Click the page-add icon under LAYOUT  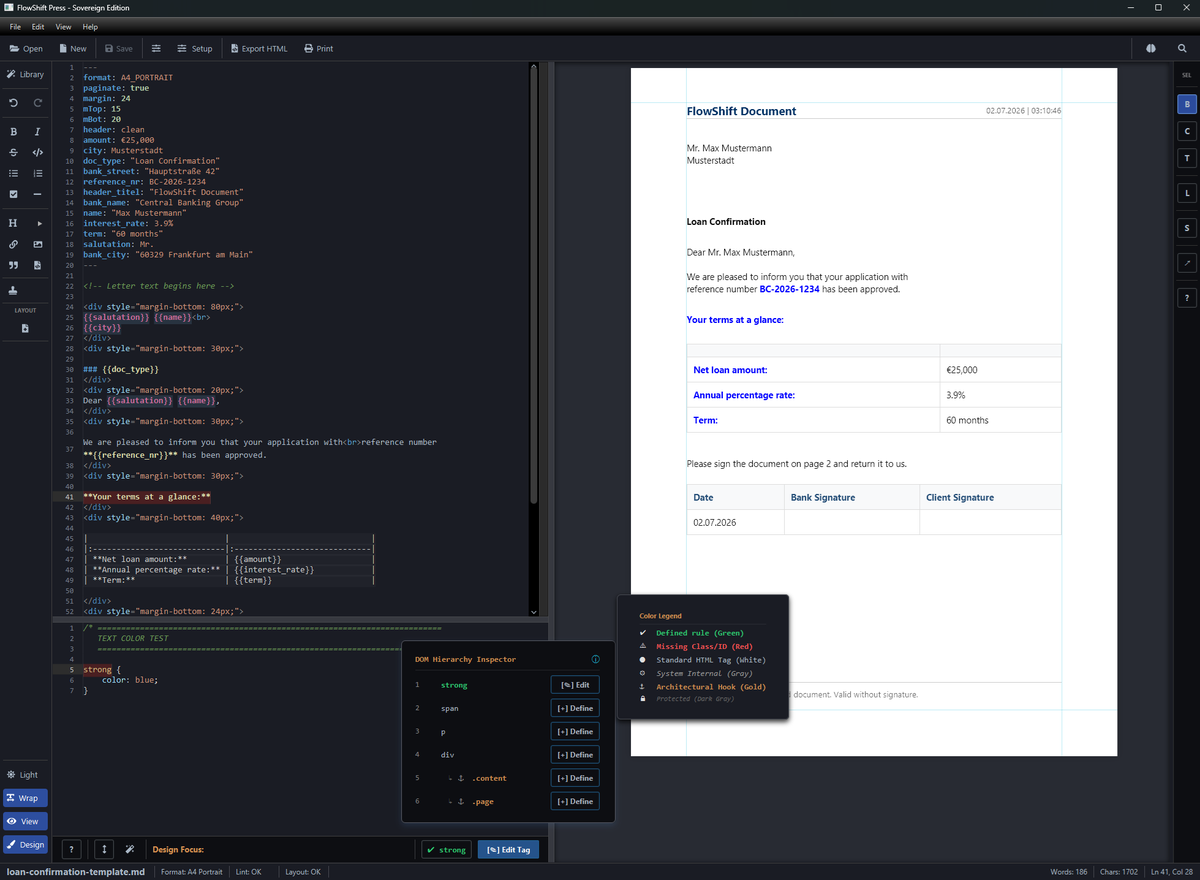pos(25,328)
